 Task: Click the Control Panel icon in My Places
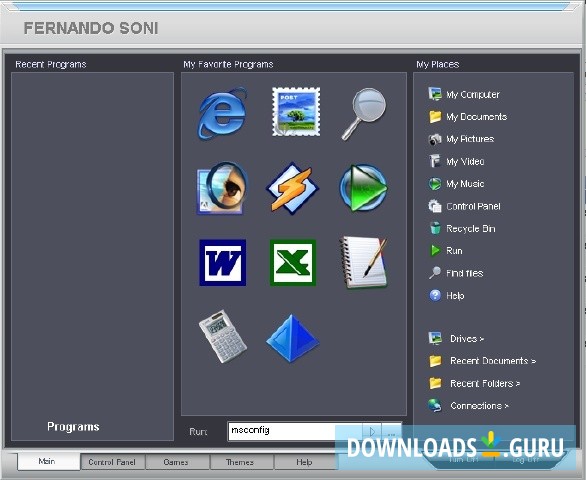435,206
